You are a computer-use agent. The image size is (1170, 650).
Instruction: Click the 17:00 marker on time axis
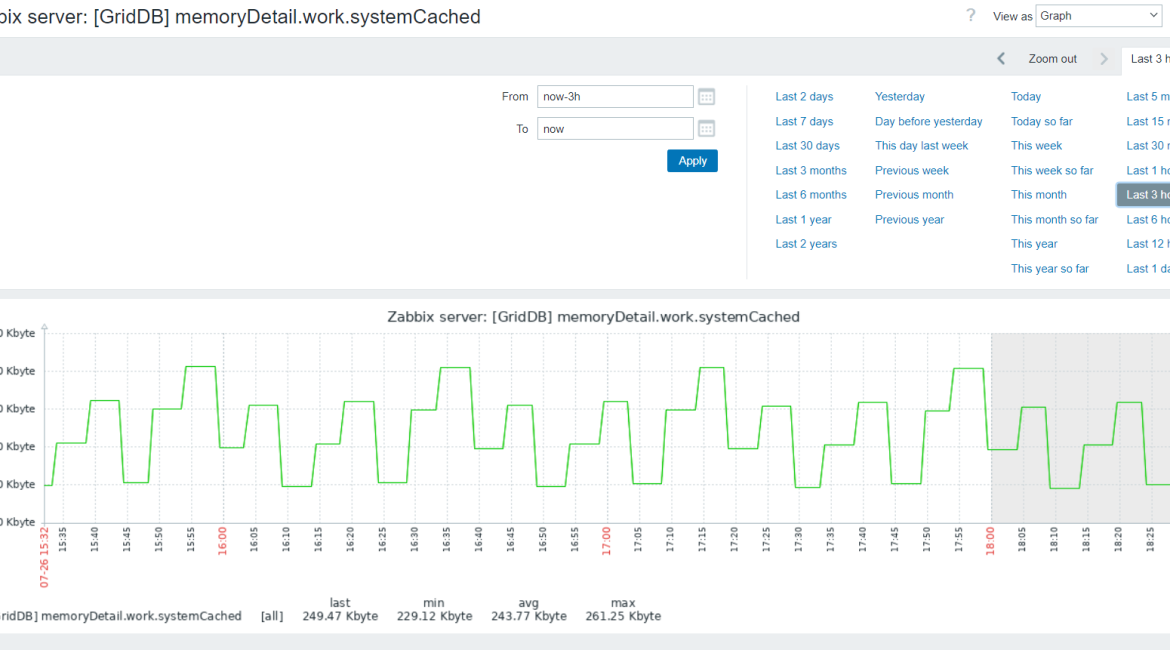[607, 546]
